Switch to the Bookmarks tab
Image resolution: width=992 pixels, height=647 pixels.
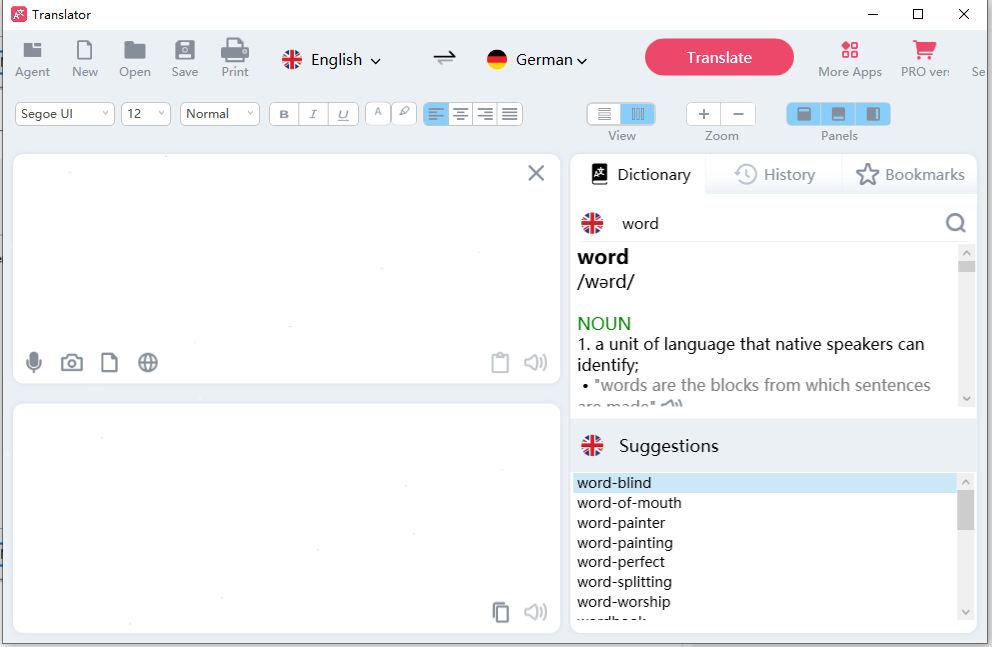click(910, 175)
